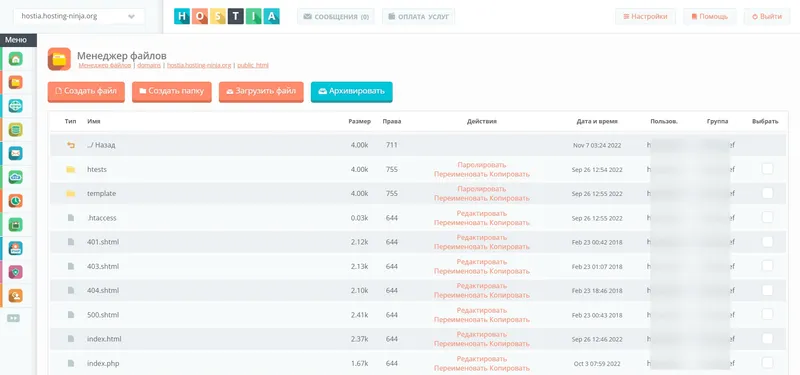Image resolution: width=800 pixels, height=375 pixels.
Task: Expand the side menu with the double-arrow icon
Action: coord(13,318)
